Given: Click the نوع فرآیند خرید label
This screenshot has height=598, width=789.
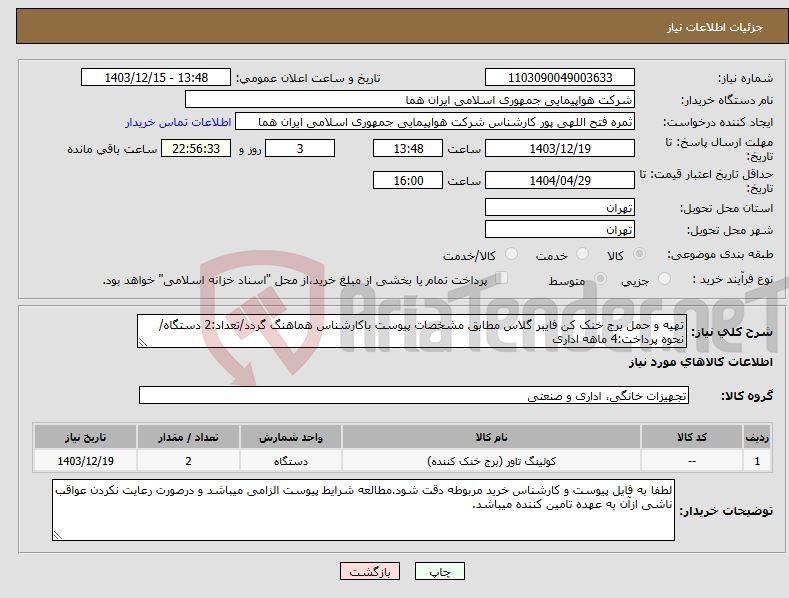Looking at the screenshot, I should click(x=733, y=279).
